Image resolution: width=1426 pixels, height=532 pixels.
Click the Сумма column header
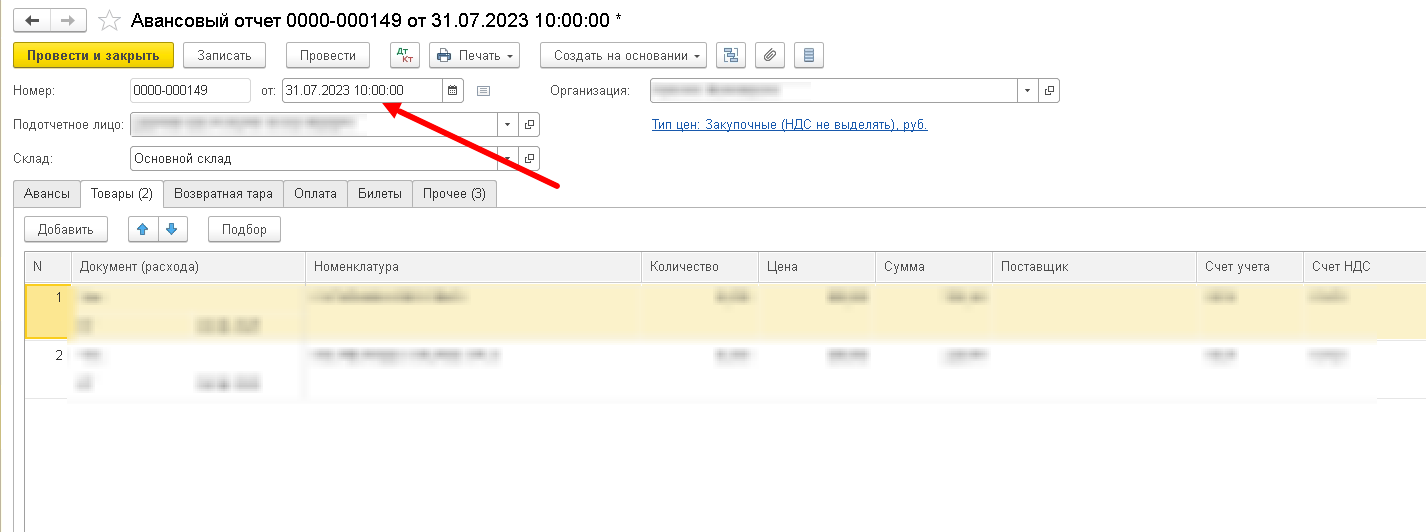[933, 267]
